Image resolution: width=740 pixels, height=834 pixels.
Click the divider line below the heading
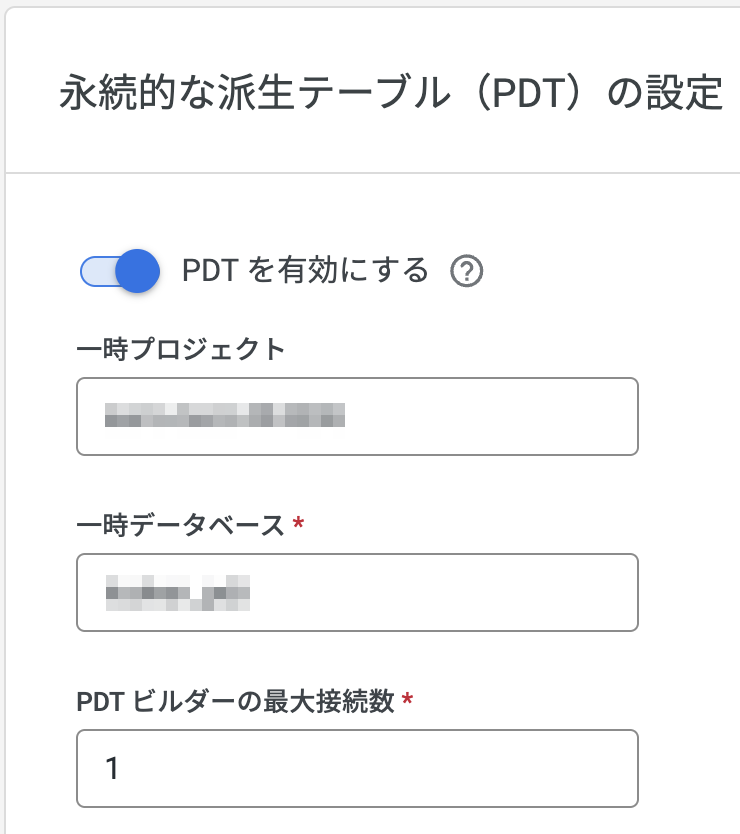[x=372, y=173]
